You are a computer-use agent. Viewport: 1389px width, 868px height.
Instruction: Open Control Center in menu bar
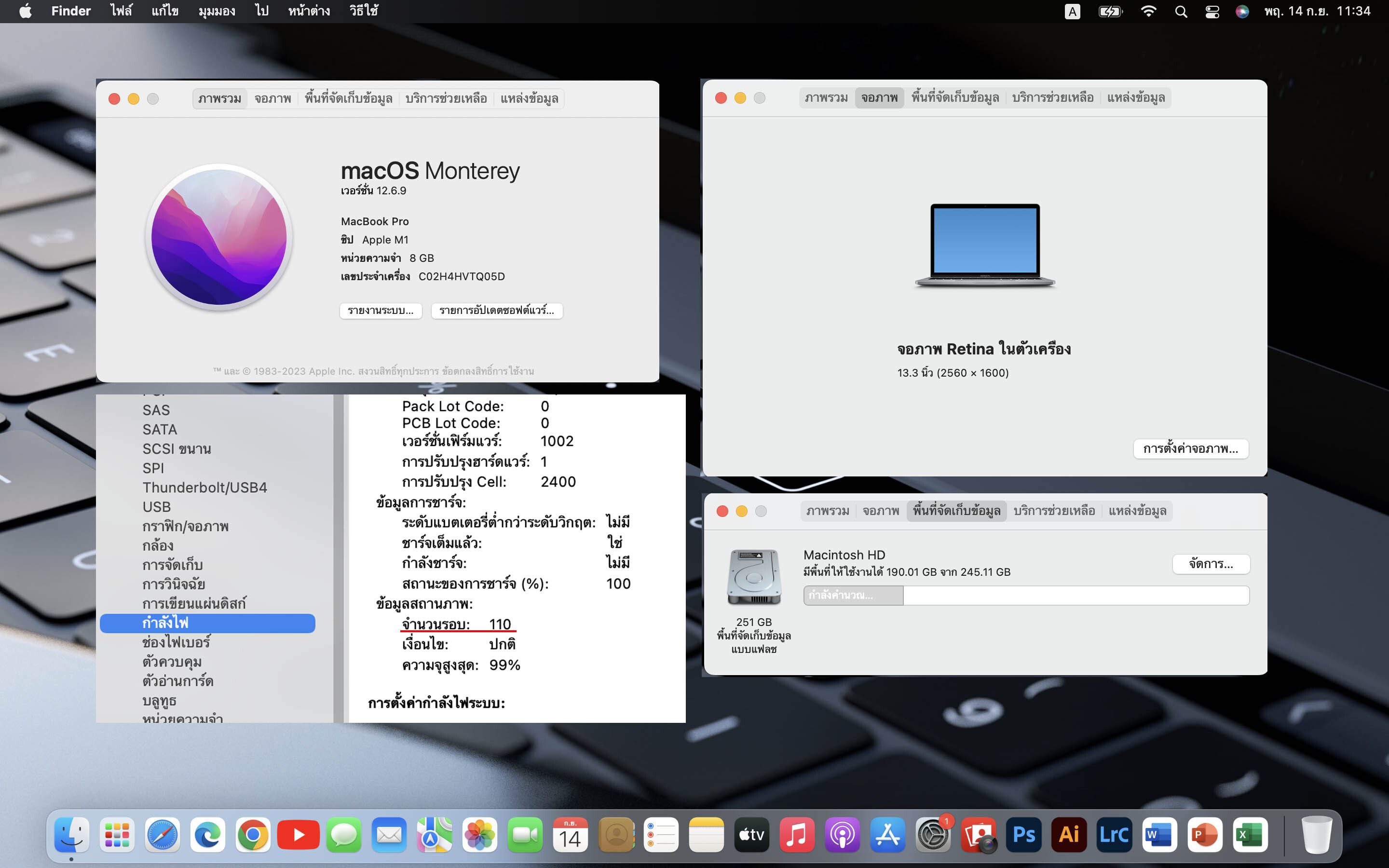pos(1212,12)
